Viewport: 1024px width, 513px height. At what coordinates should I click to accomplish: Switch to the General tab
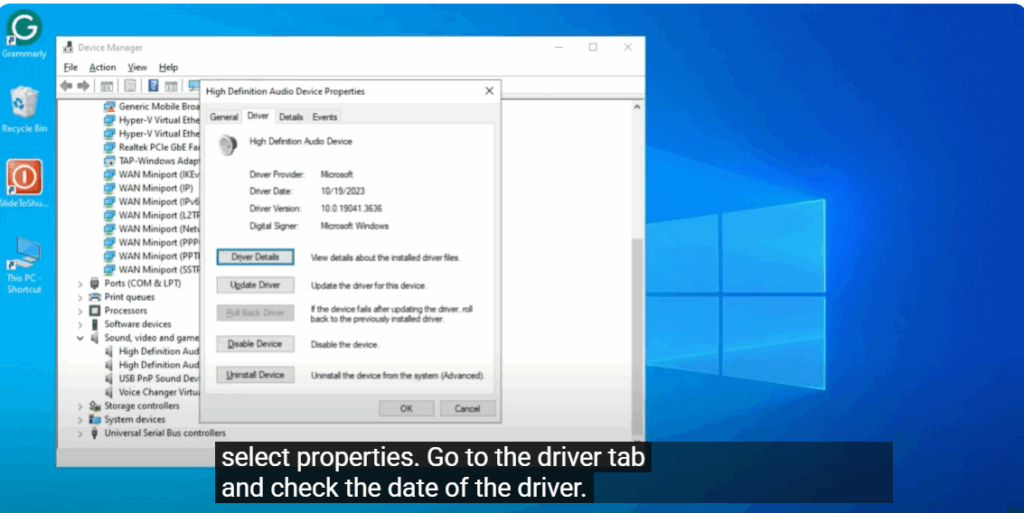224,117
